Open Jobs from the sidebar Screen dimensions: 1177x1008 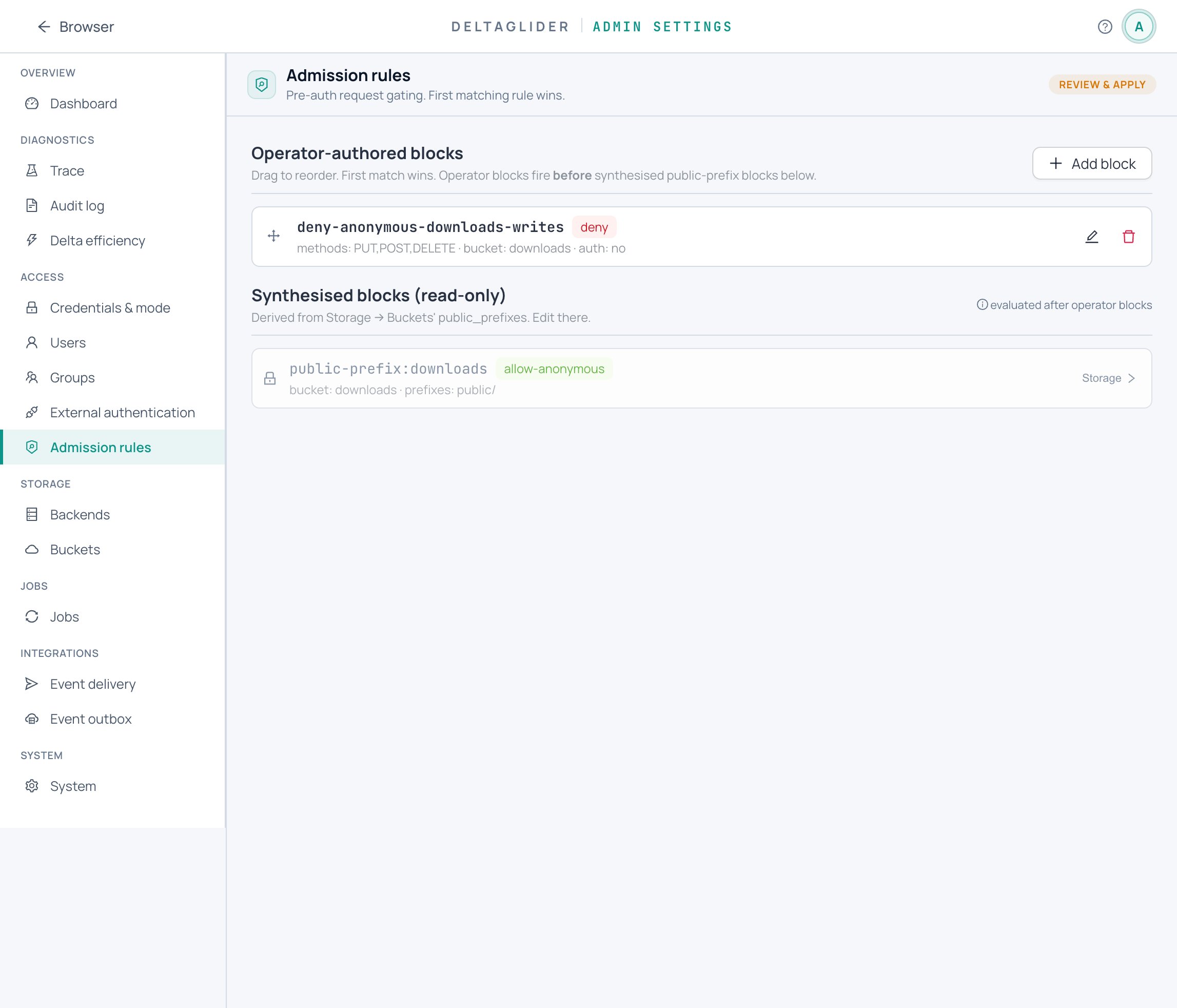click(113, 616)
